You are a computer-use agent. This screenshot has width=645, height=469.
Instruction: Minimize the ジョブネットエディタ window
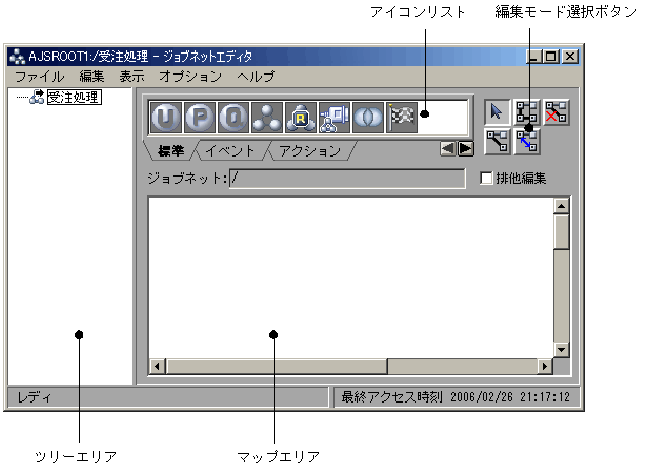[x=533, y=56]
